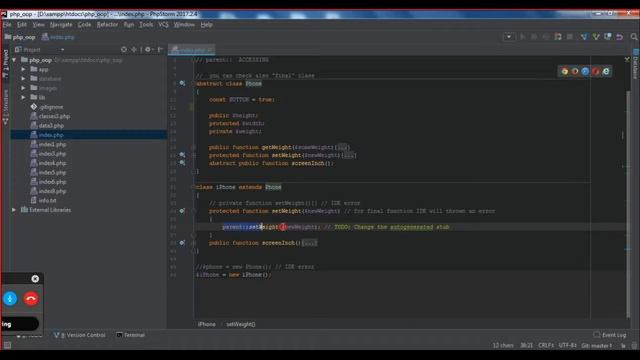Open the run configuration dropdown
Viewport: 640px width, 360px height.
[509, 37]
